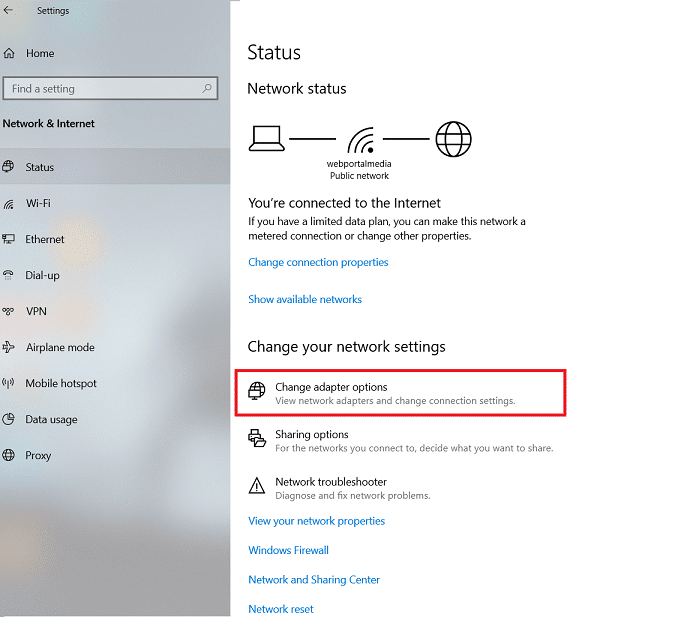Click the Data usage pie icon
Viewport: 684px width, 617px height.
point(8,419)
